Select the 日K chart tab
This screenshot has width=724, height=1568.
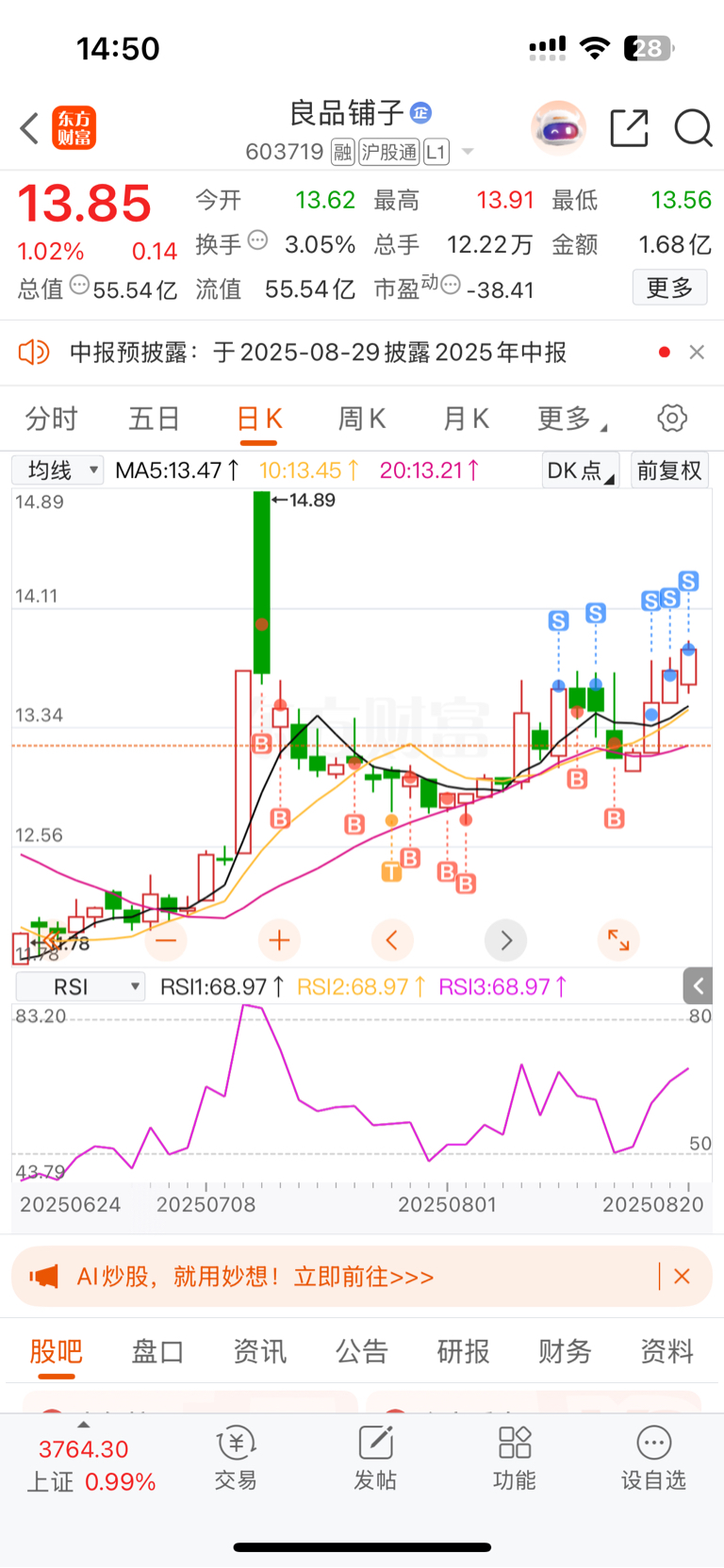point(258,418)
